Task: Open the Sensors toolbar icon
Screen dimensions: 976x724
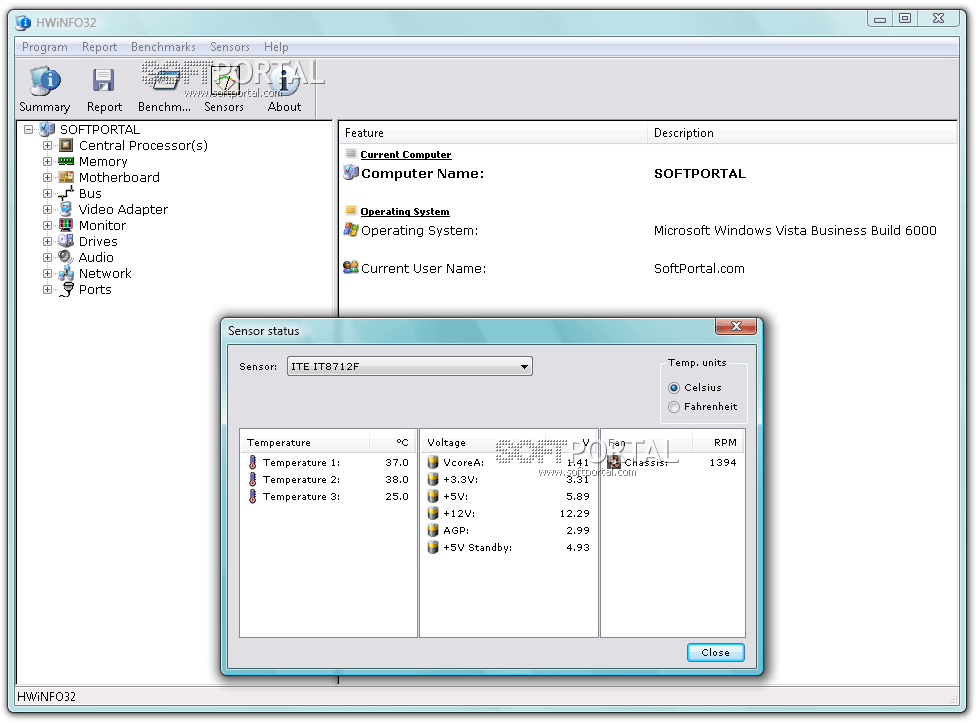Action: [224, 81]
